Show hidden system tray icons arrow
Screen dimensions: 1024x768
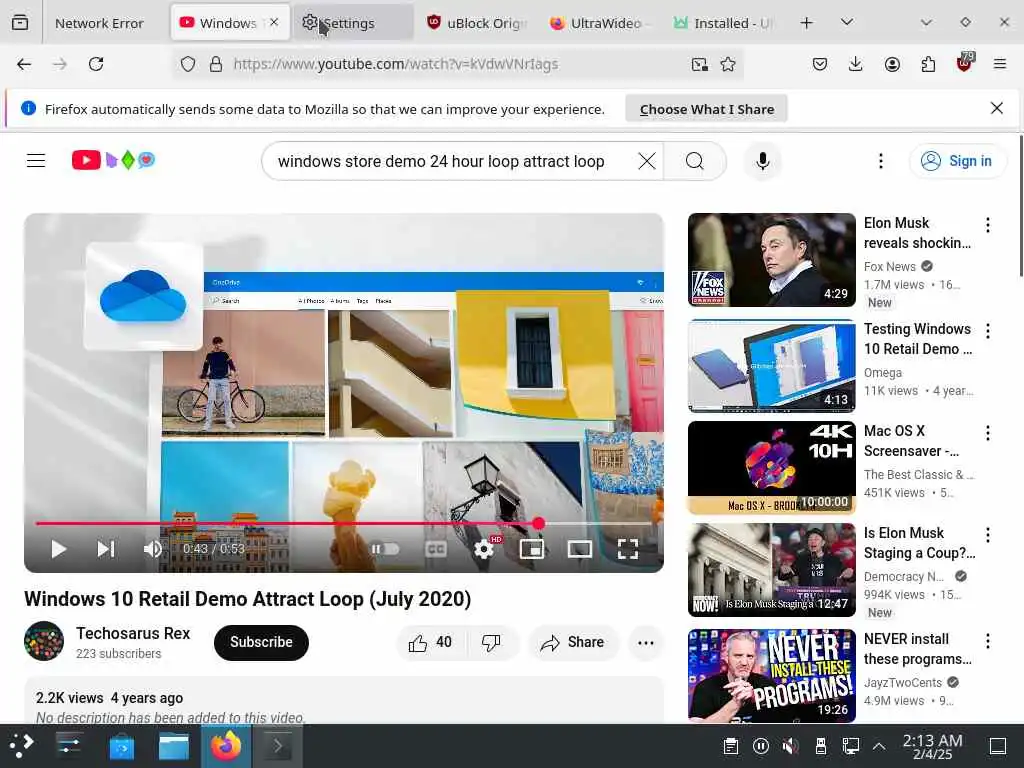click(x=879, y=746)
